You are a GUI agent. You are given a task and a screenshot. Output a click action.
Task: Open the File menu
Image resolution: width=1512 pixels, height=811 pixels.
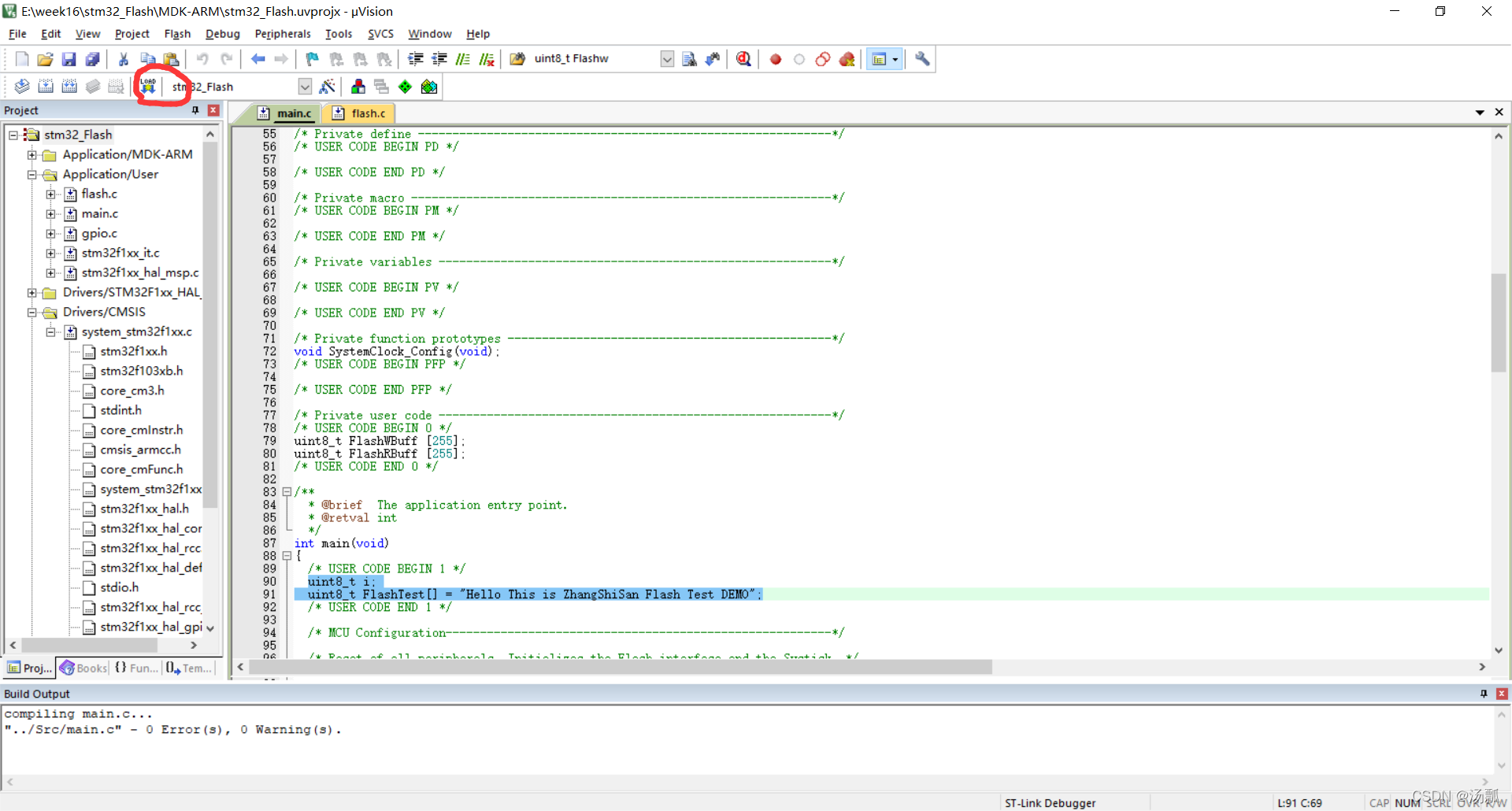click(x=17, y=34)
